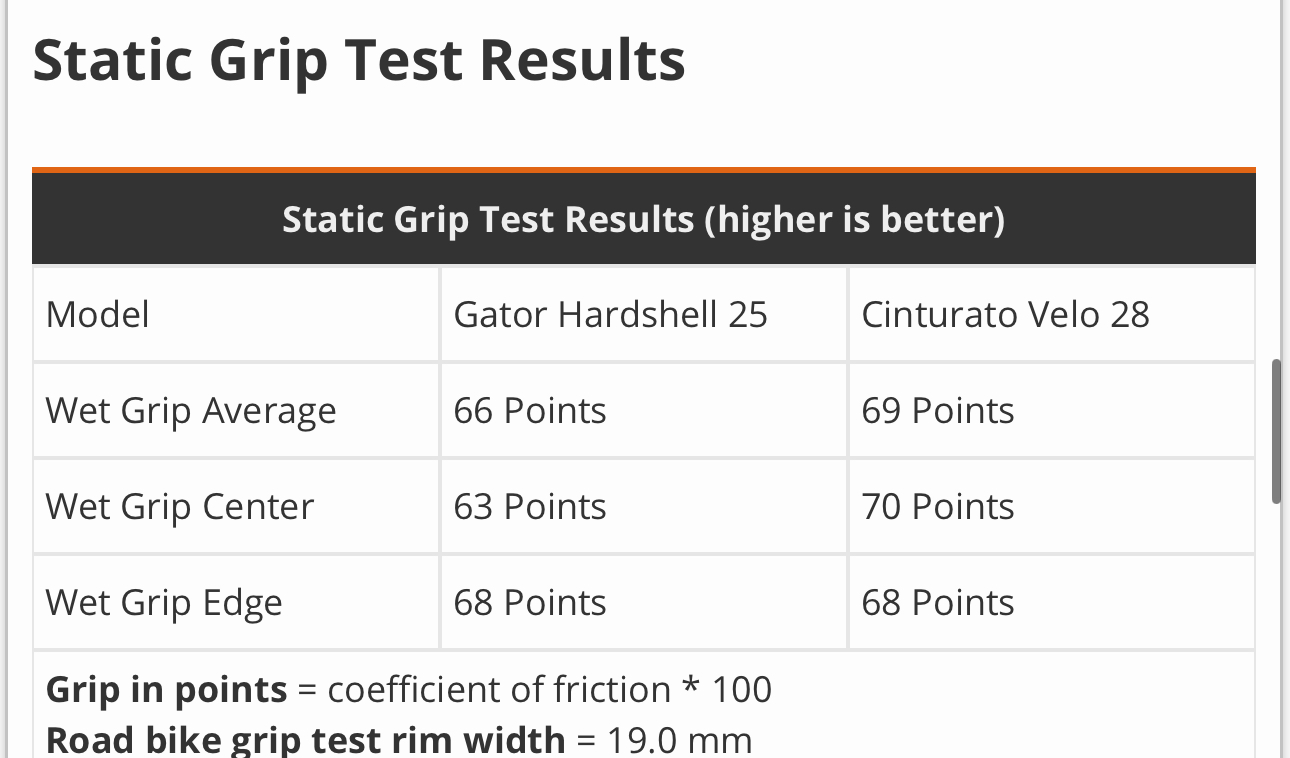Click the bold 'Grip in points' label

167,690
